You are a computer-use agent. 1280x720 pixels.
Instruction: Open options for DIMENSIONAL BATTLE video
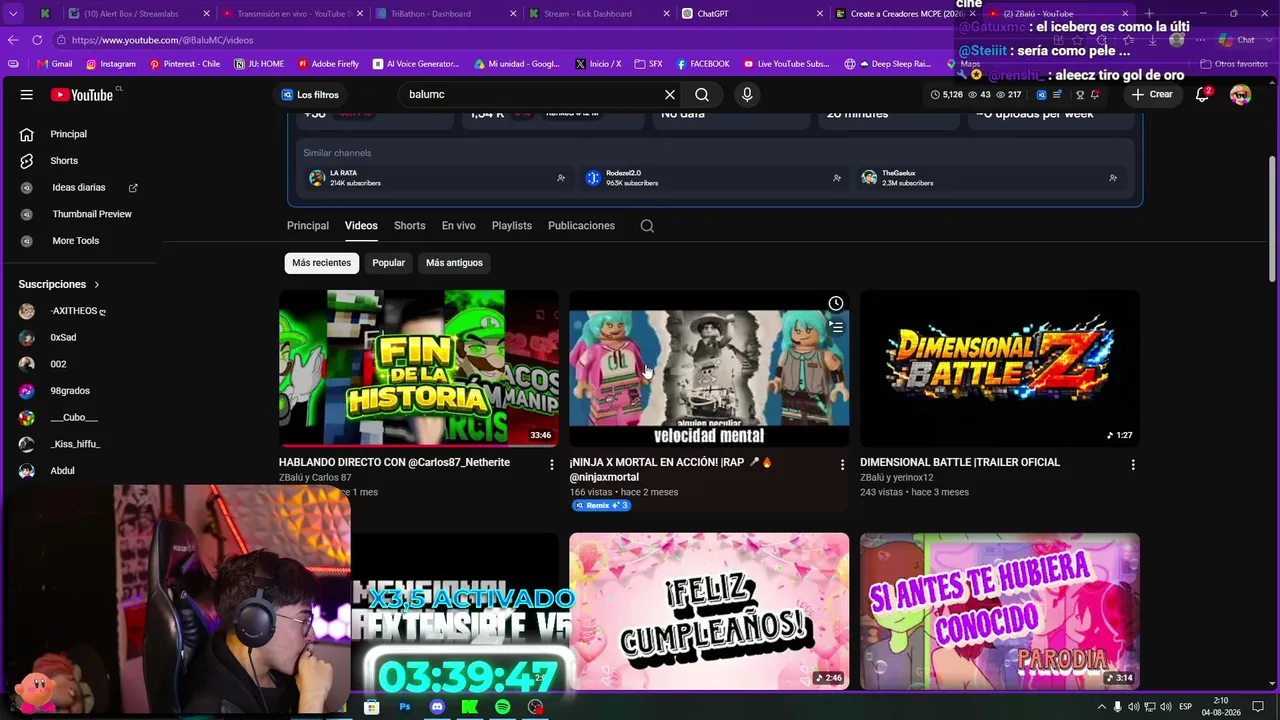[x=1133, y=465]
